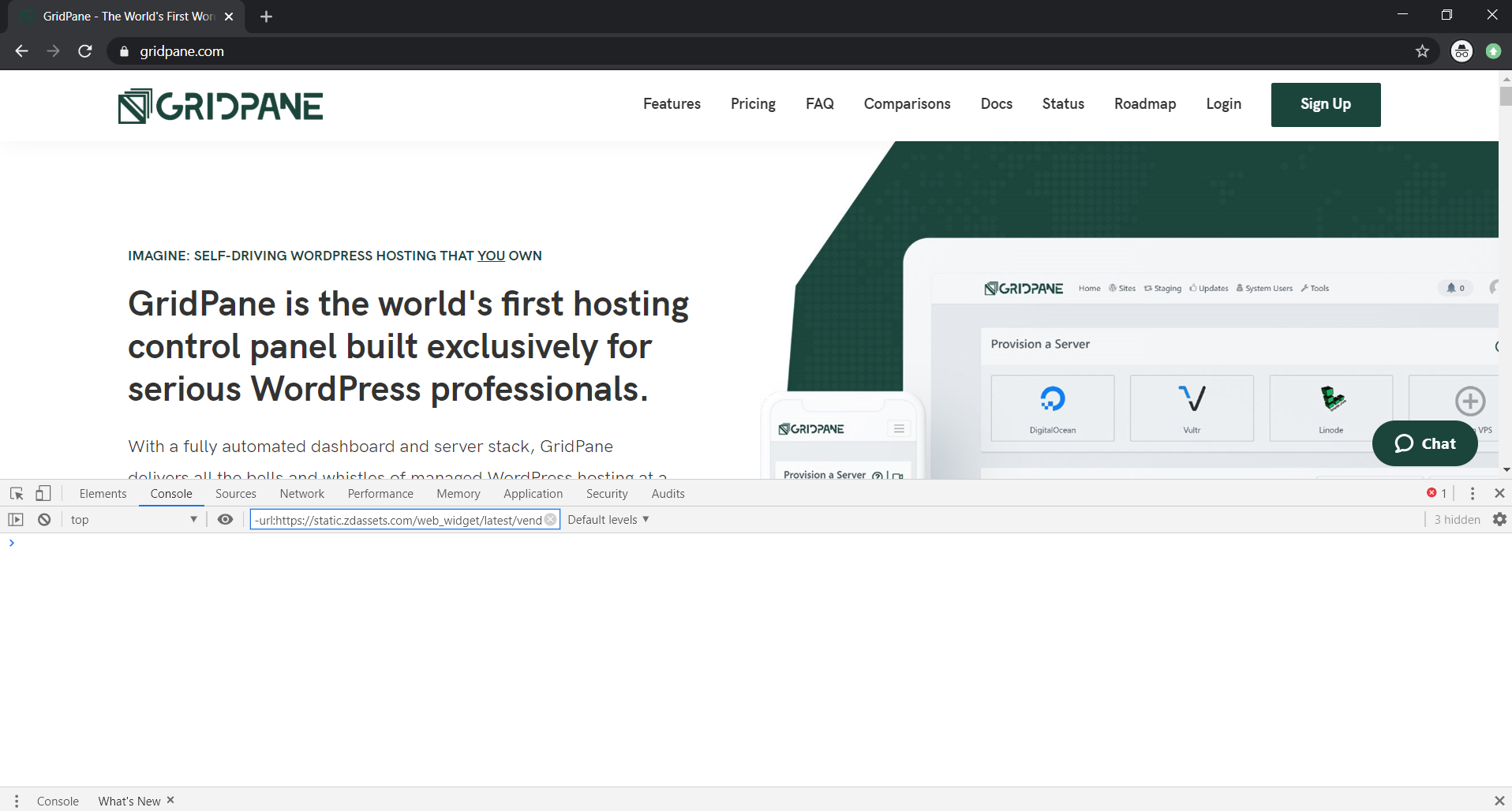
Task: Show the console sidebar
Action: (16, 520)
